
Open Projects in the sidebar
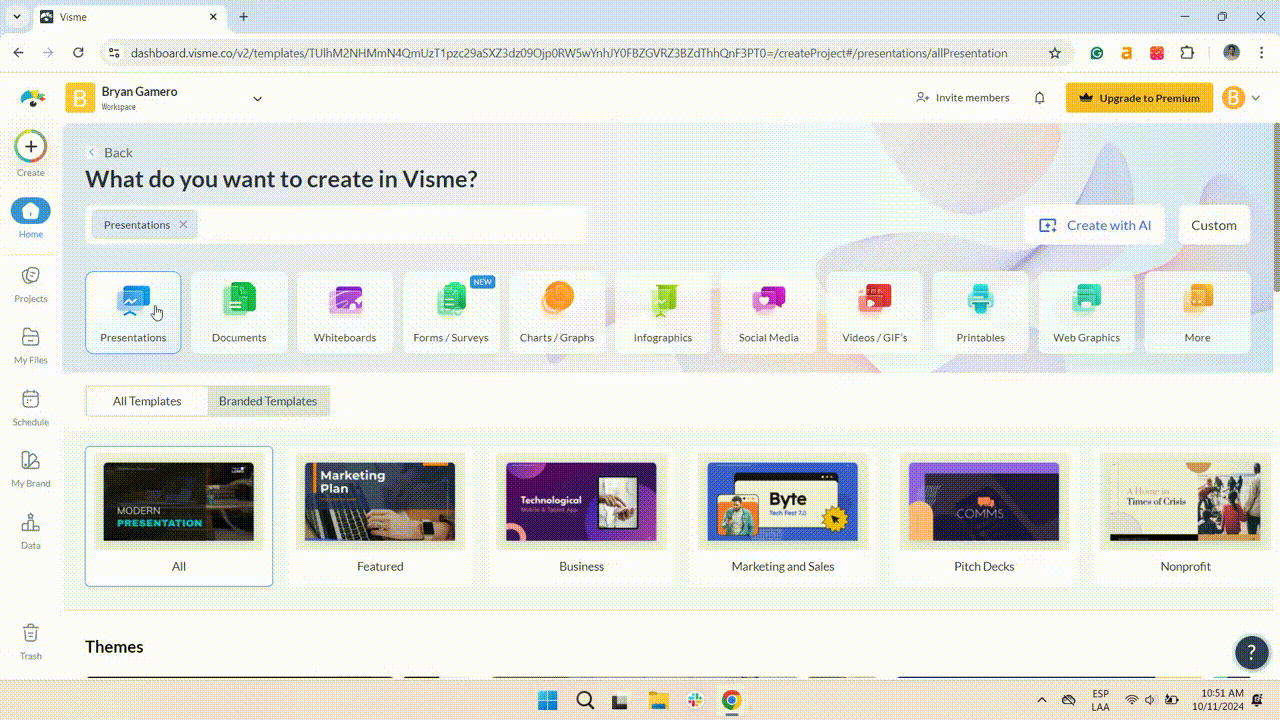tap(30, 284)
